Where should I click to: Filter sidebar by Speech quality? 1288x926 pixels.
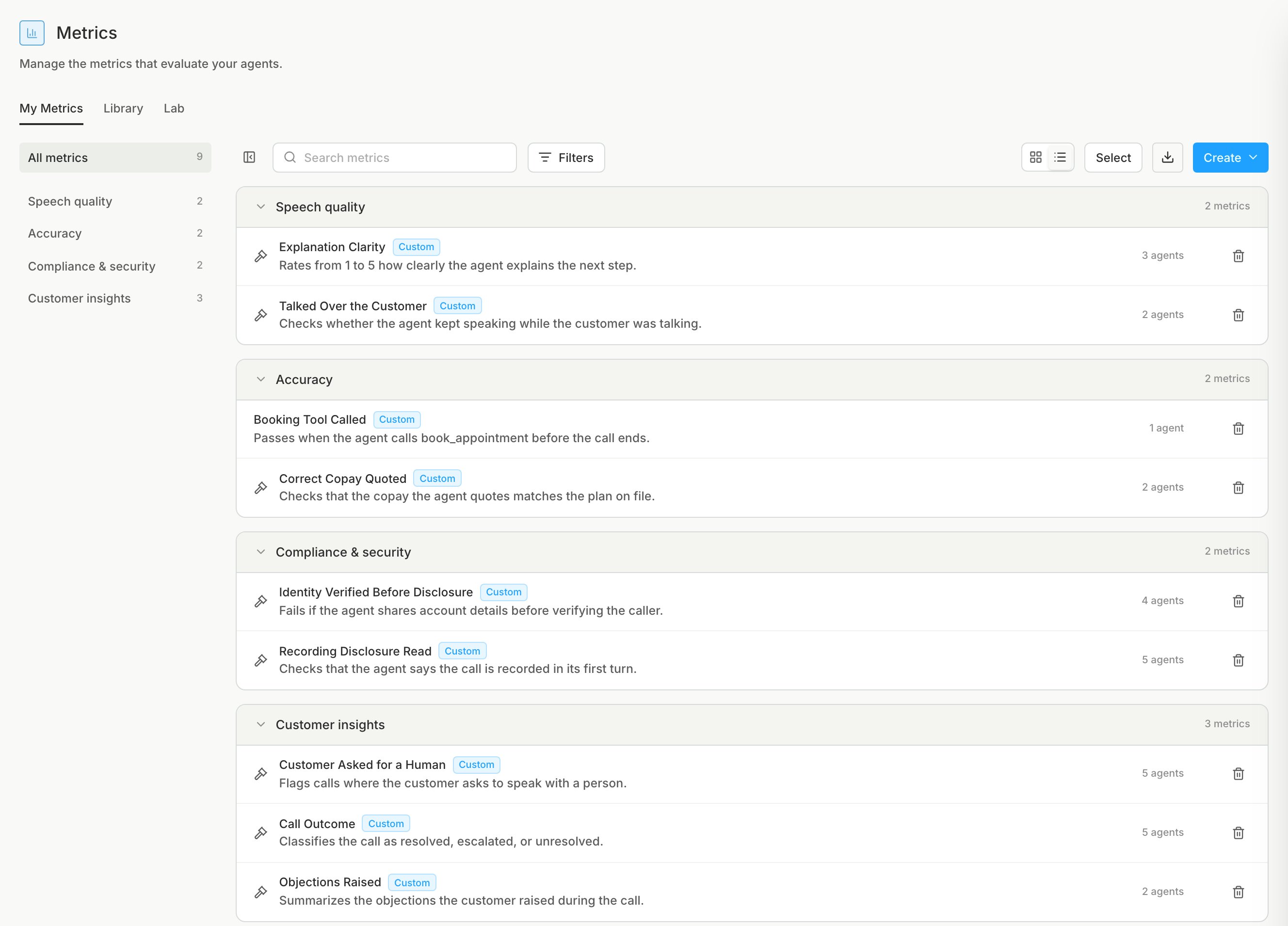tap(115, 202)
